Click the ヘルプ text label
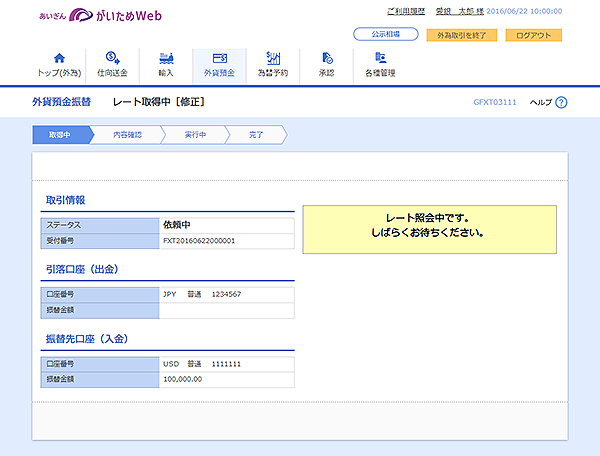This screenshot has width=600, height=456. pos(540,102)
